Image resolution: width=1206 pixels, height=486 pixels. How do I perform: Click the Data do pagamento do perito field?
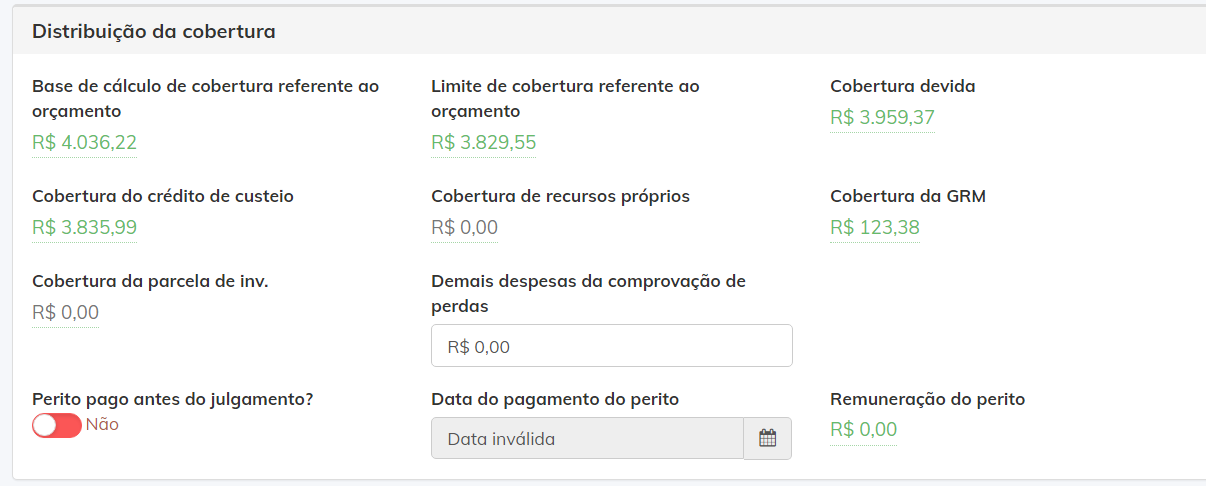tap(587, 438)
